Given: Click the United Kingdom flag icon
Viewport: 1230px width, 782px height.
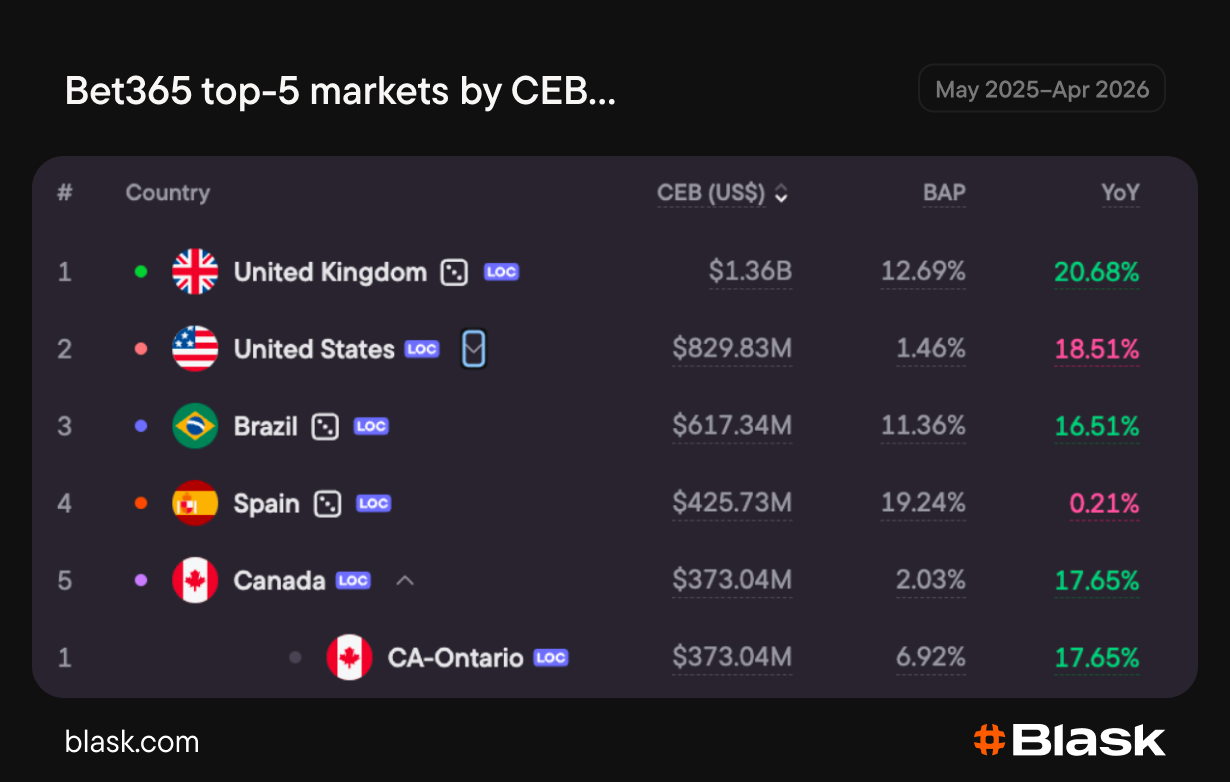Looking at the screenshot, I should coord(195,272).
